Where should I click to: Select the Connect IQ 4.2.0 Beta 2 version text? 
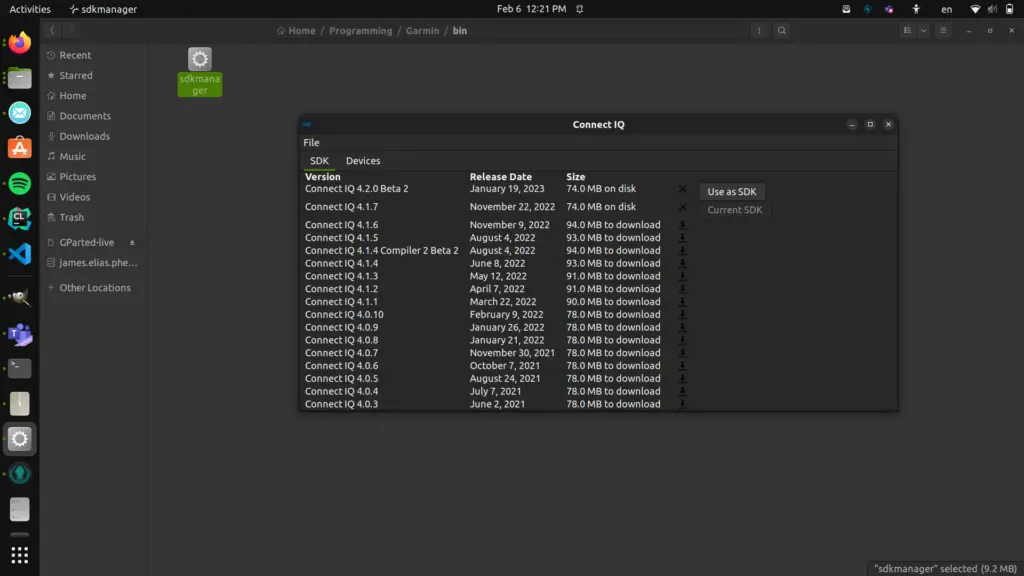[357, 189]
